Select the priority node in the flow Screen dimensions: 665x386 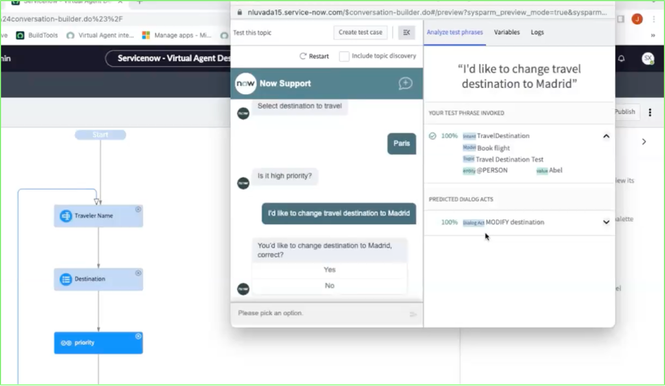pyautogui.click(x=98, y=343)
